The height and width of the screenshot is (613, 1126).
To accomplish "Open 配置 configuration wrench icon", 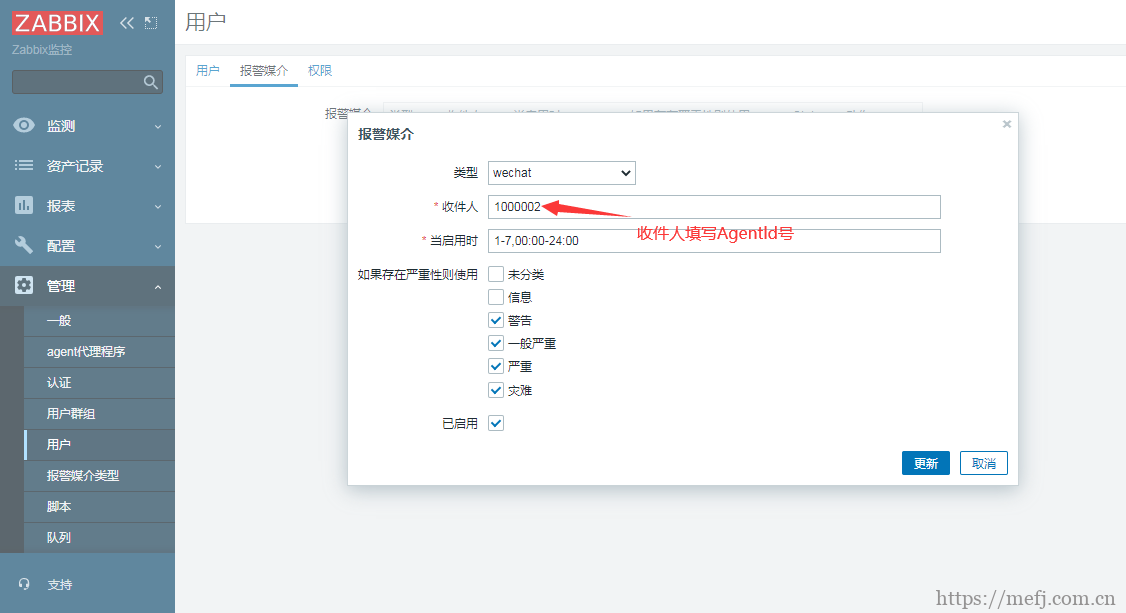I will point(24,246).
